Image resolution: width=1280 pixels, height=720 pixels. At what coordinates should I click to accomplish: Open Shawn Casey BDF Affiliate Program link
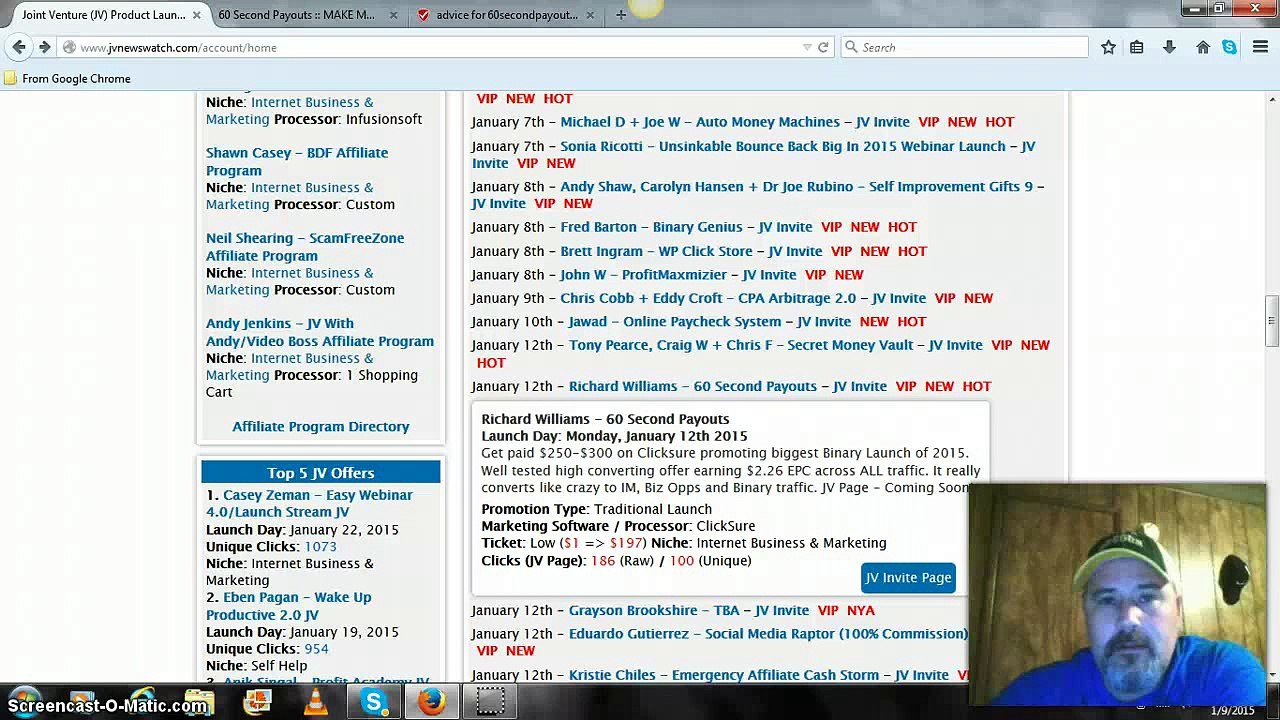pyautogui.click(x=297, y=161)
